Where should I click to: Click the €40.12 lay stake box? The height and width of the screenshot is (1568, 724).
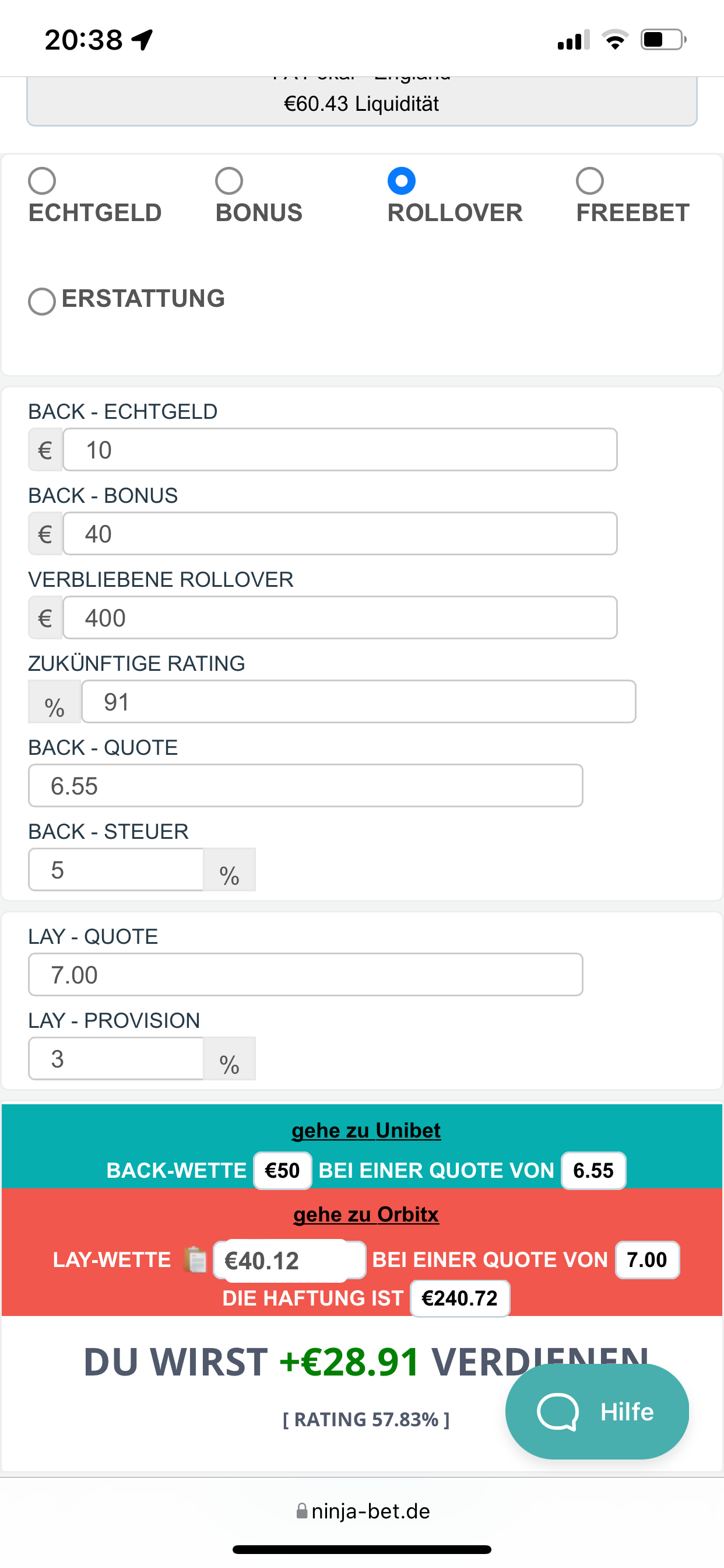290,1260
